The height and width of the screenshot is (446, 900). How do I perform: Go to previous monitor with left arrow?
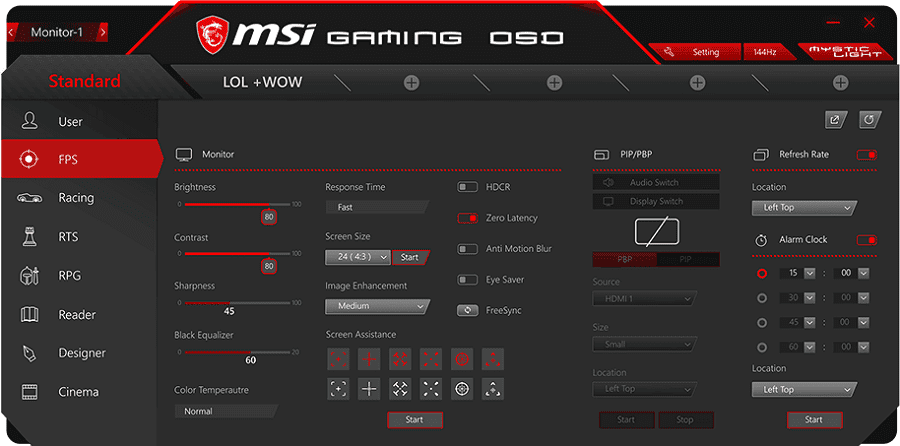click(11, 32)
